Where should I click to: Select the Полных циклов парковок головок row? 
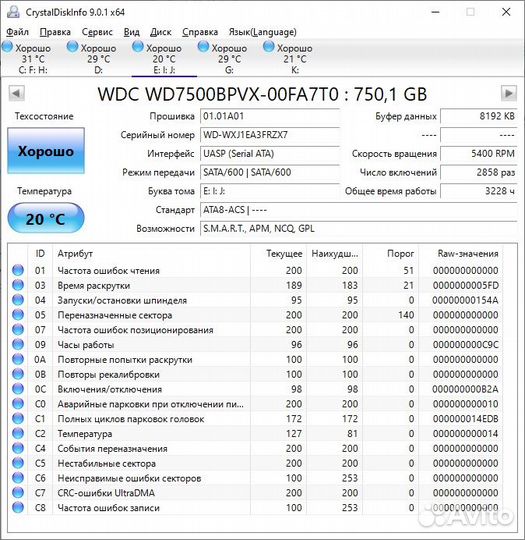255,418
